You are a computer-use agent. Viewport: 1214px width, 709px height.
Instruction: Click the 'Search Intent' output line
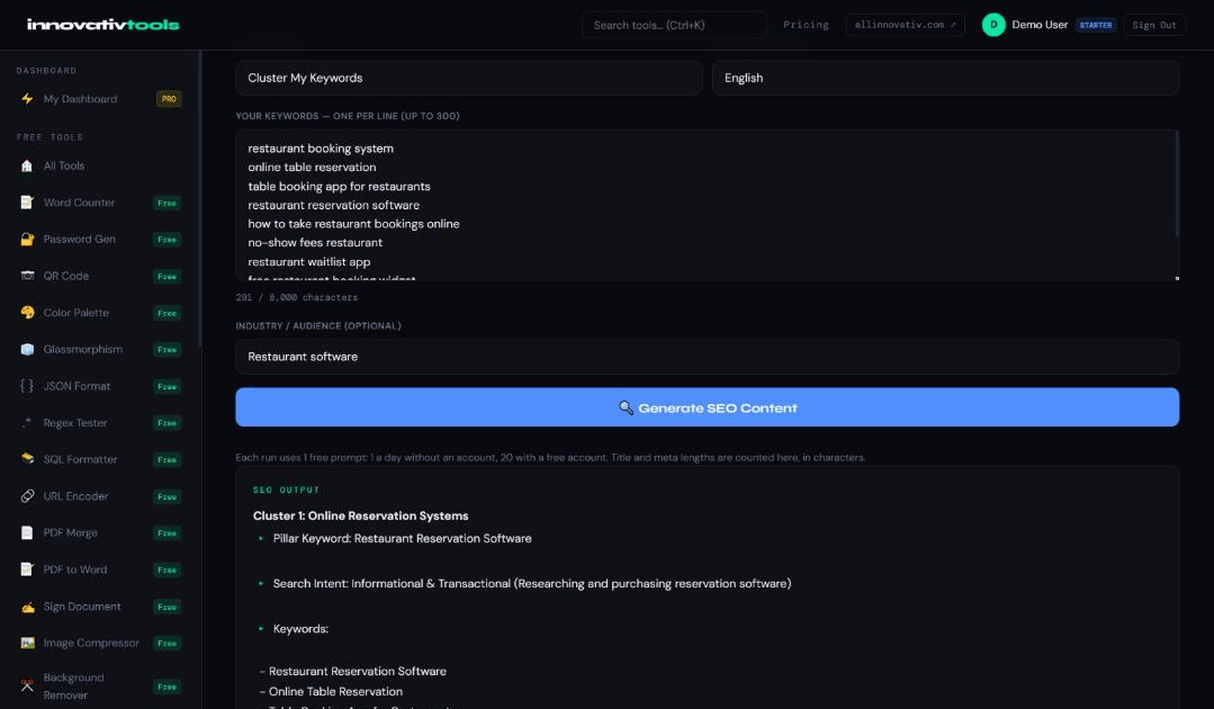pyautogui.click(x=532, y=584)
